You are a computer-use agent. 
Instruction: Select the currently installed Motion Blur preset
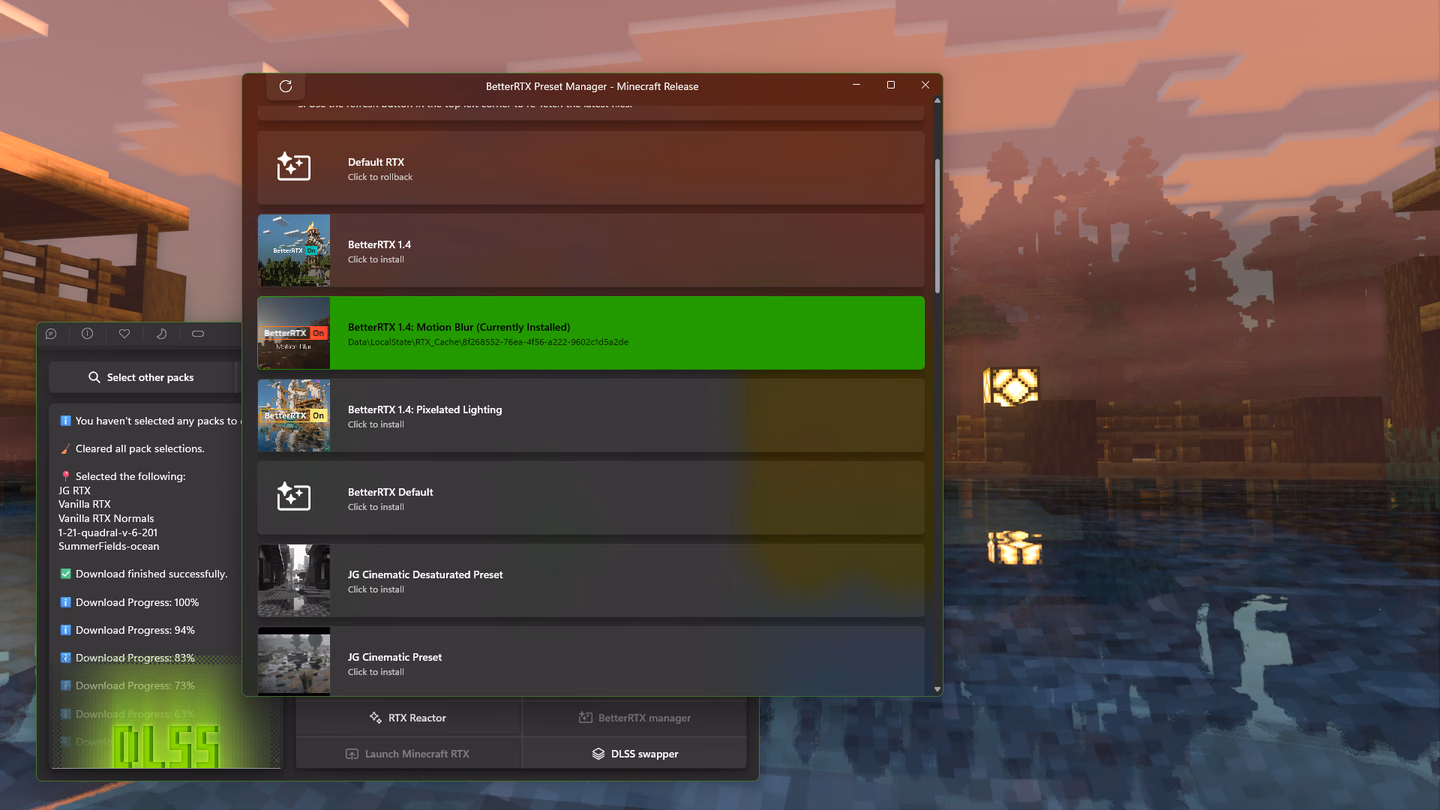coord(591,333)
